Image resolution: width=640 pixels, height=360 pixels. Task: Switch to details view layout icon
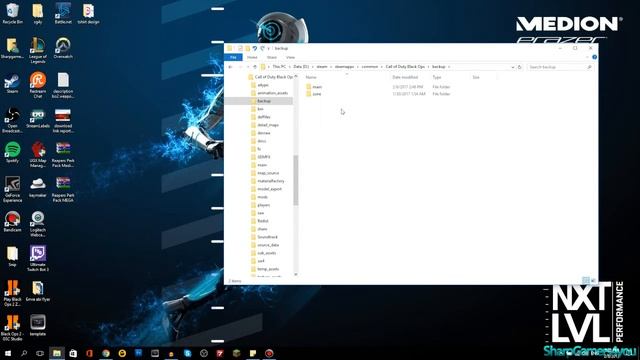pyautogui.click(x=585, y=280)
